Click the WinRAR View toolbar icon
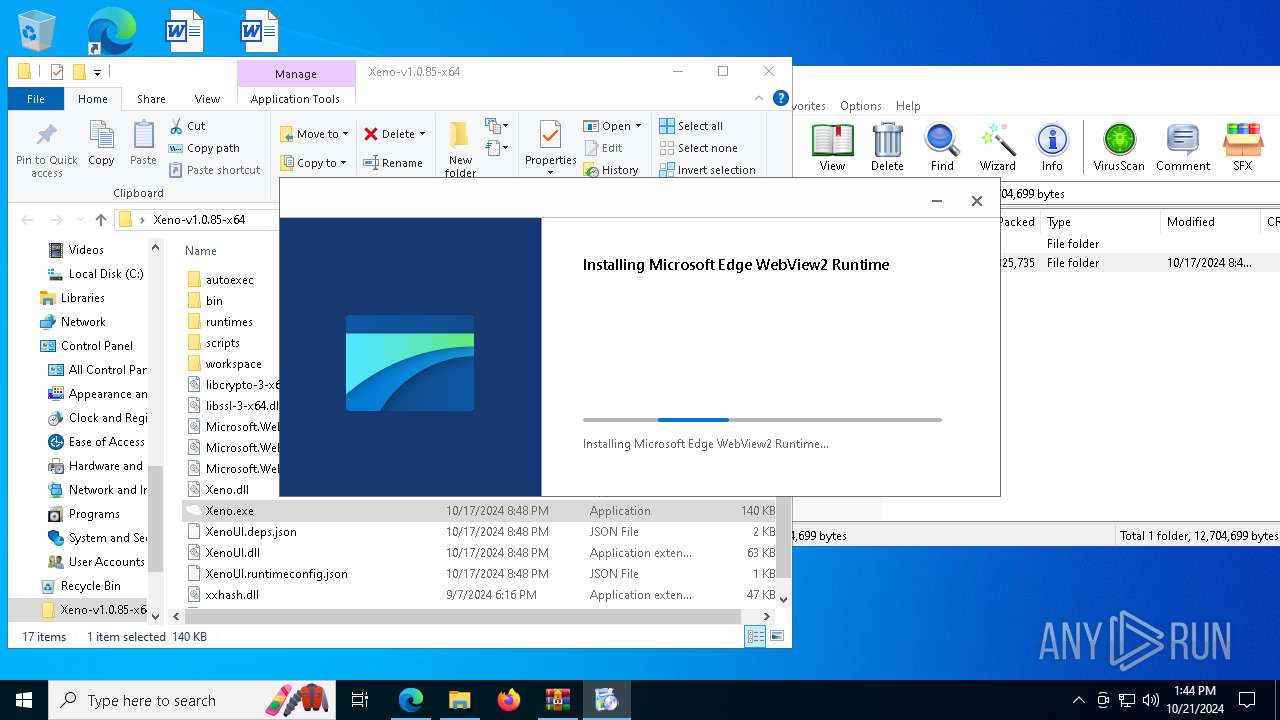The width and height of the screenshot is (1280, 720). pyautogui.click(x=832, y=148)
